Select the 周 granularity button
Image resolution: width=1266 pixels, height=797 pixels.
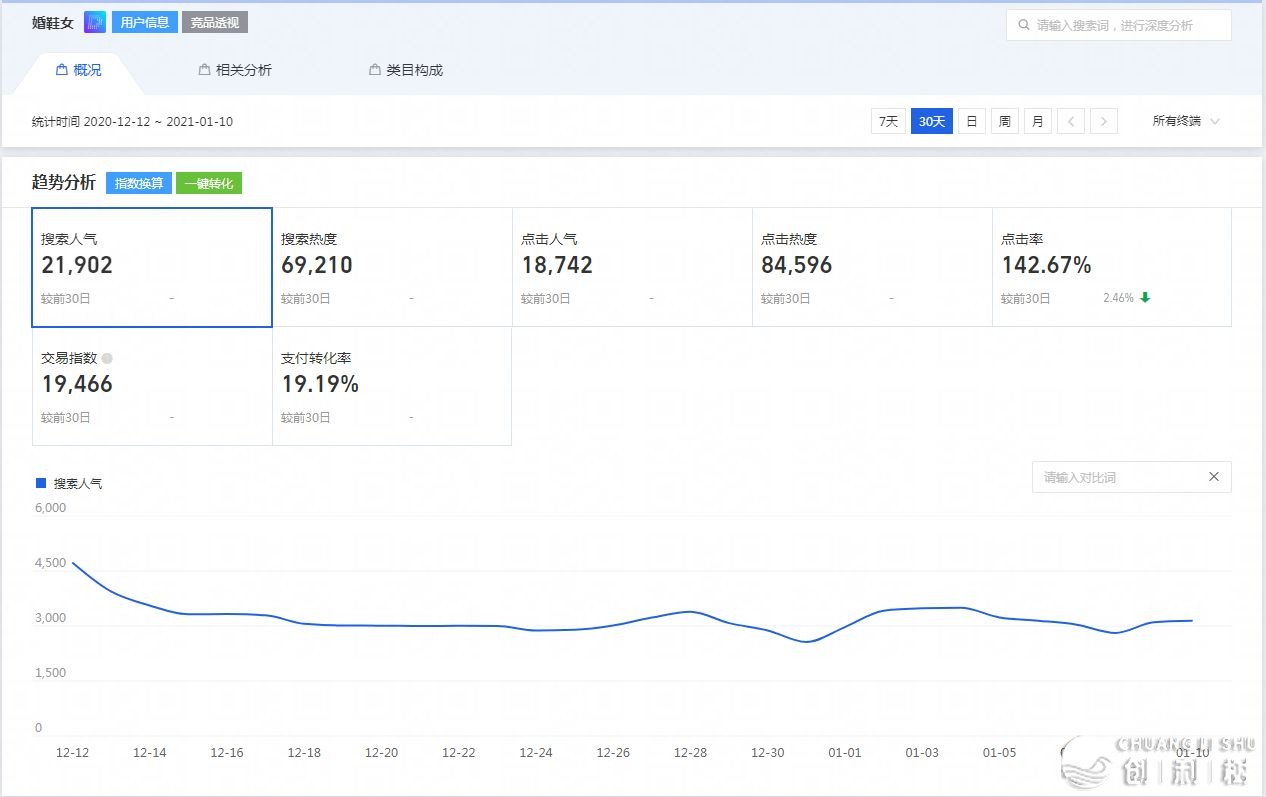click(x=1005, y=121)
